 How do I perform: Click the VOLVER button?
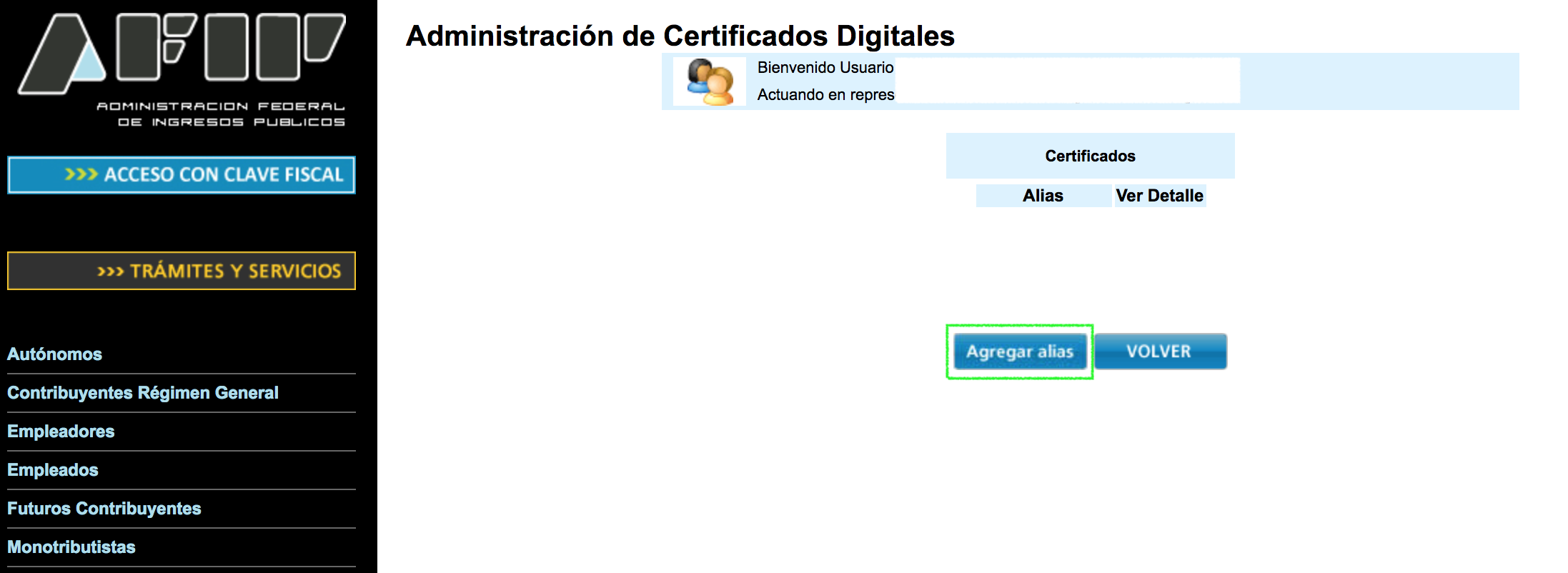[1161, 352]
